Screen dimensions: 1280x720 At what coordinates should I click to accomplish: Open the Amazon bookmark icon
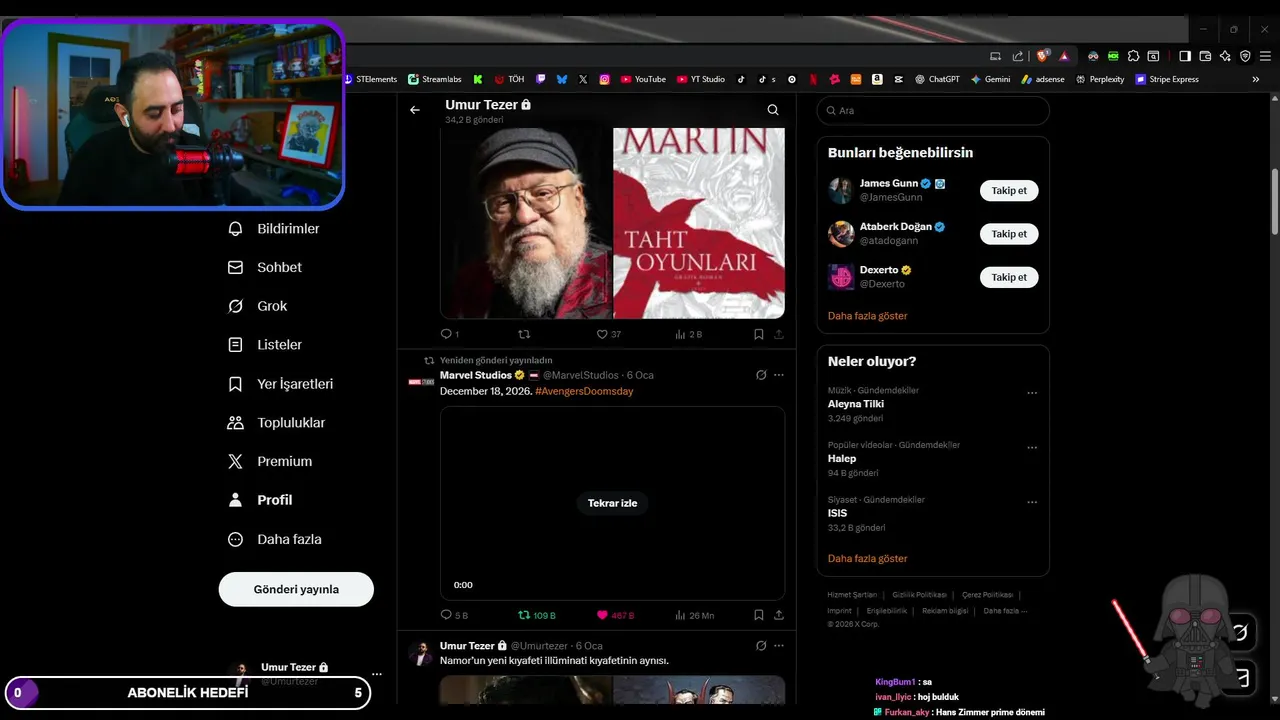point(877,79)
